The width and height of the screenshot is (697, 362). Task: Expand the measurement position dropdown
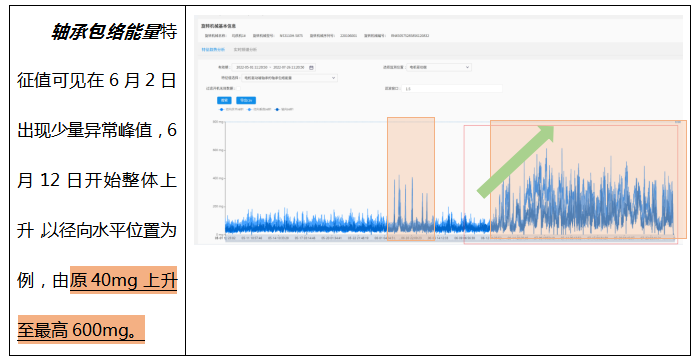pyautogui.click(x=439, y=67)
